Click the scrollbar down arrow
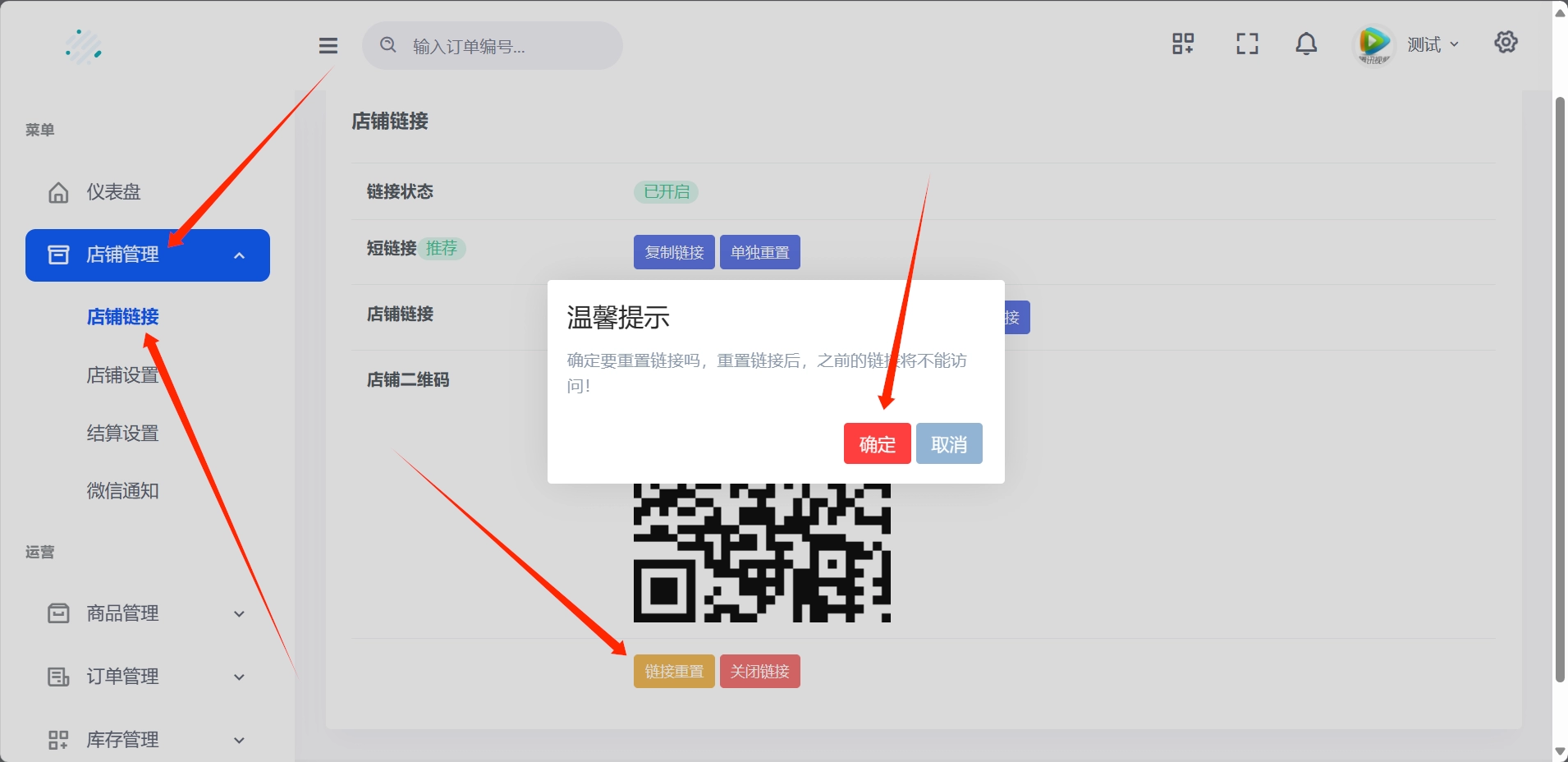 click(1560, 751)
